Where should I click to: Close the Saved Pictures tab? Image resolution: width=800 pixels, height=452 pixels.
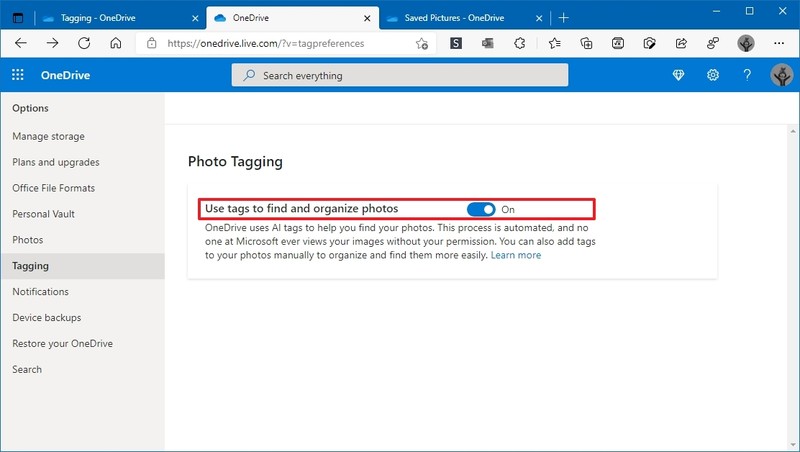[x=539, y=18]
